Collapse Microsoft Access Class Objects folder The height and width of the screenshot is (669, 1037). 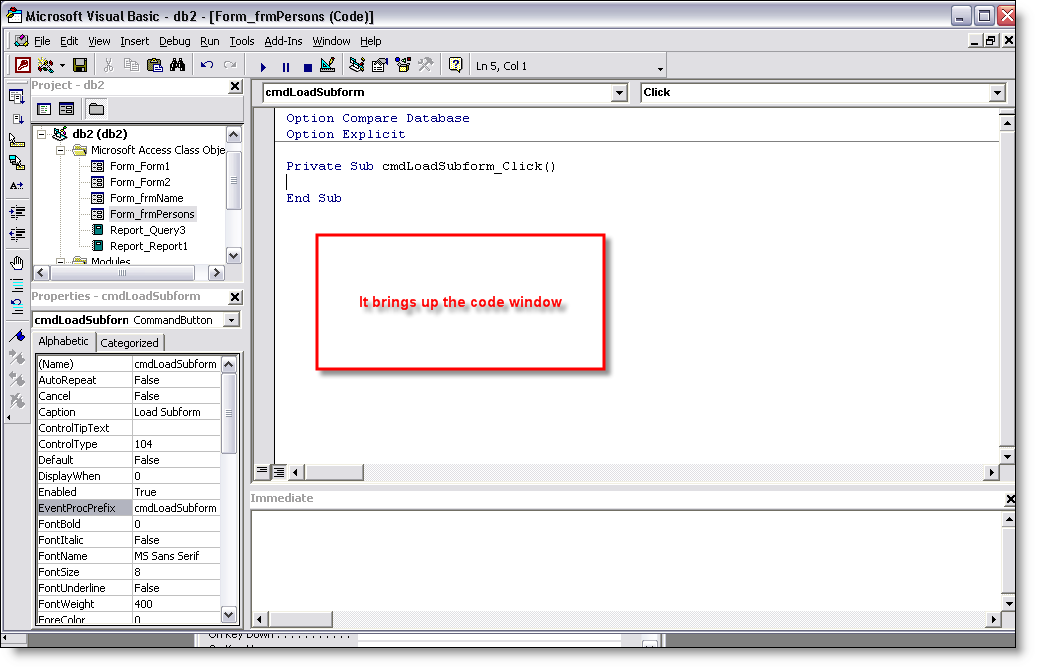60,150
